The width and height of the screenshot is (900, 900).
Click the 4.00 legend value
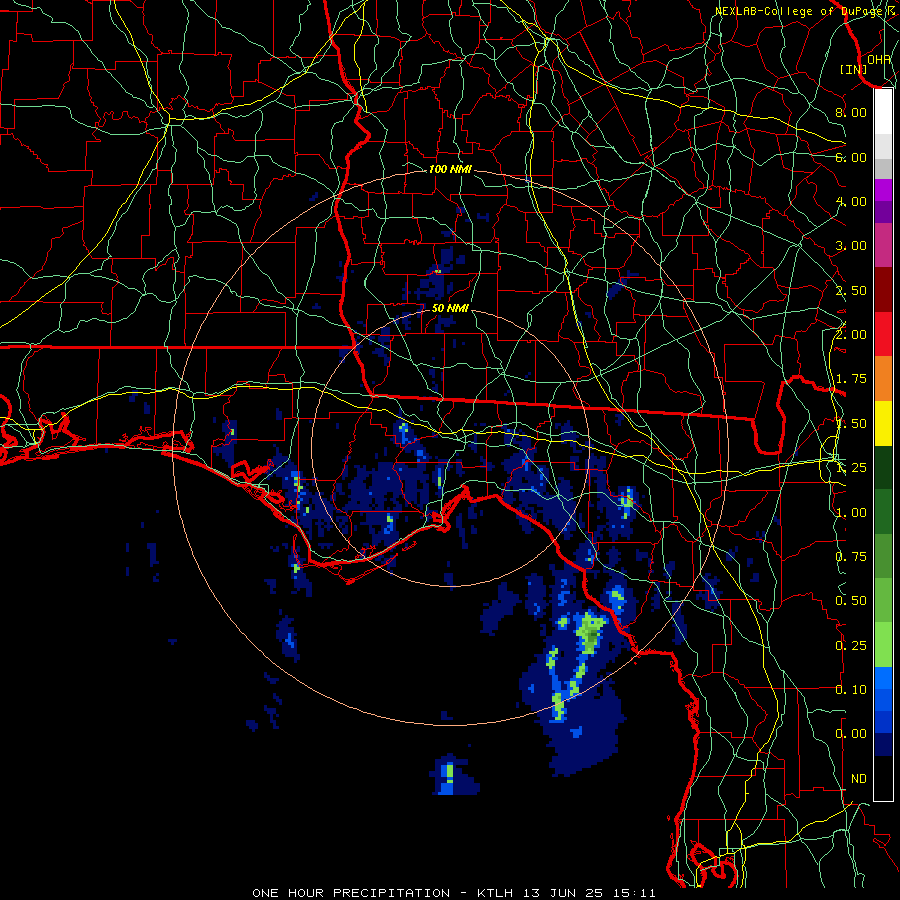click(851, 201)
